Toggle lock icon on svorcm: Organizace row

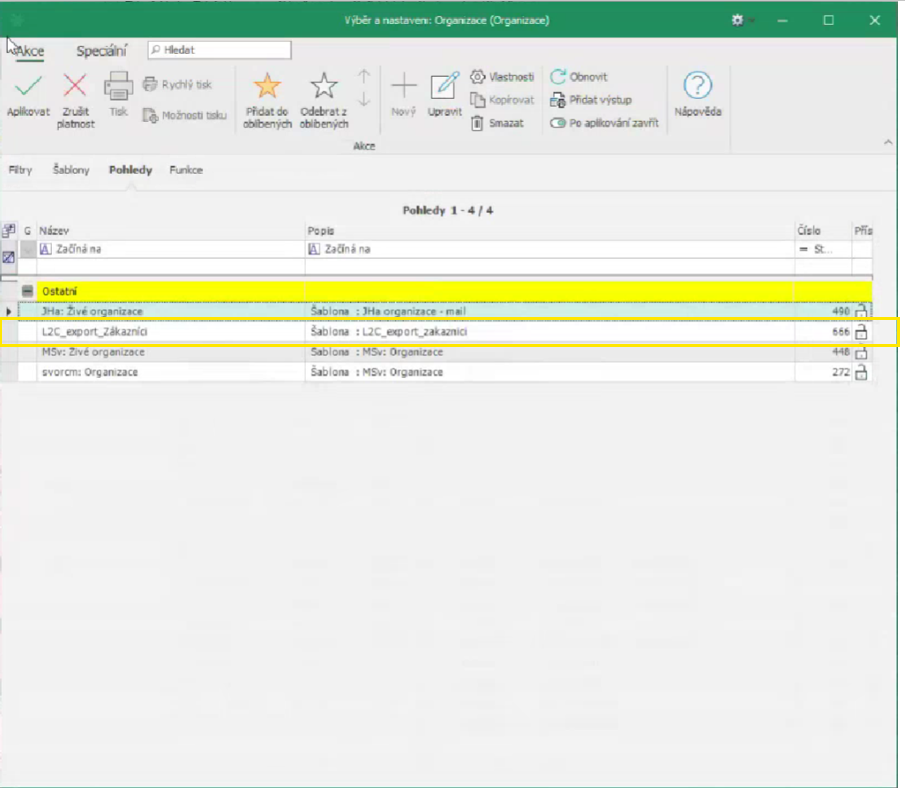coord(860,372)
